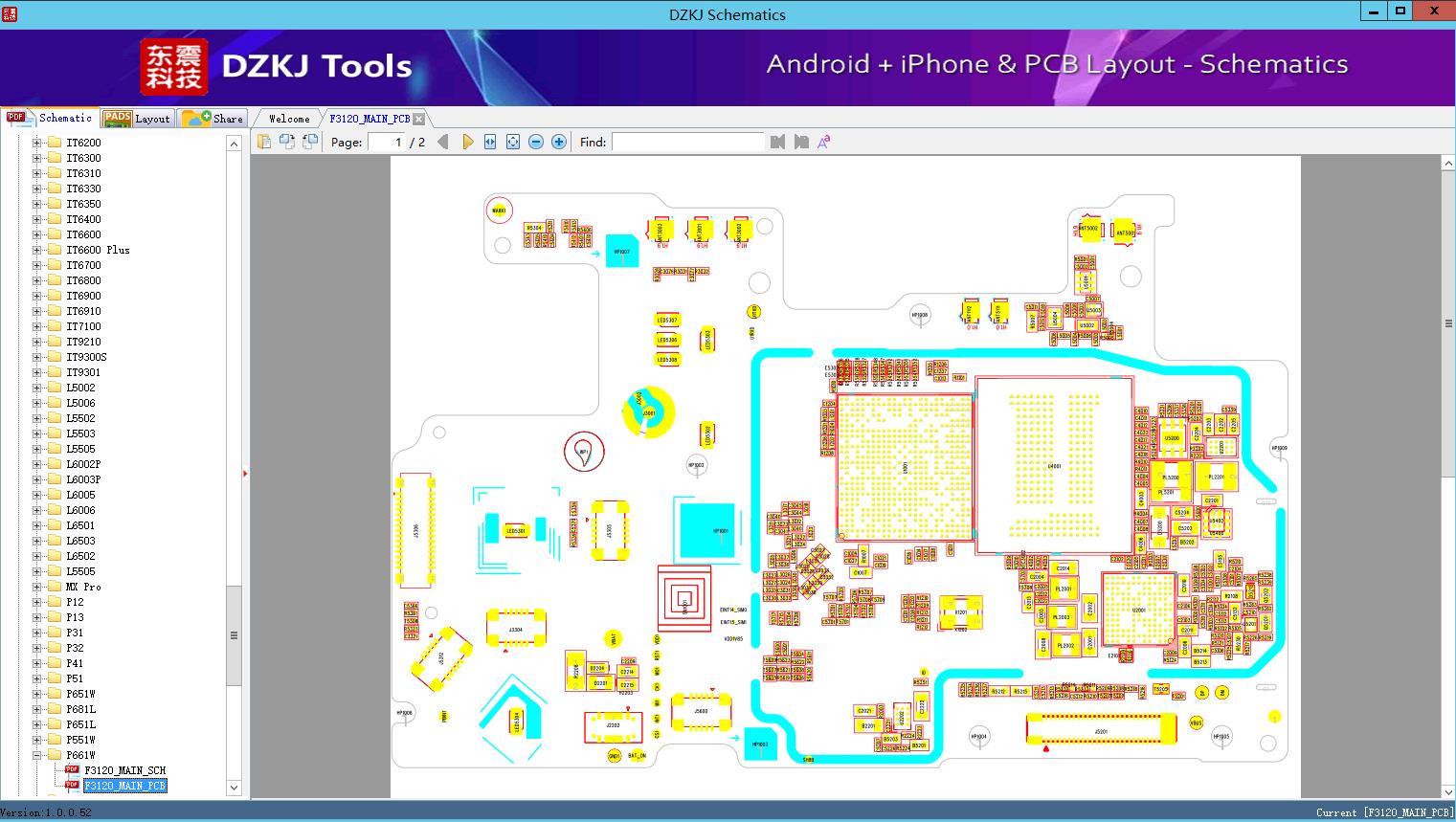Click the document viewer scrollbar thumb
Image resolution: width=1456 pixels, height=822 pixels.
pyautogui.click(x=1448, y=323)
